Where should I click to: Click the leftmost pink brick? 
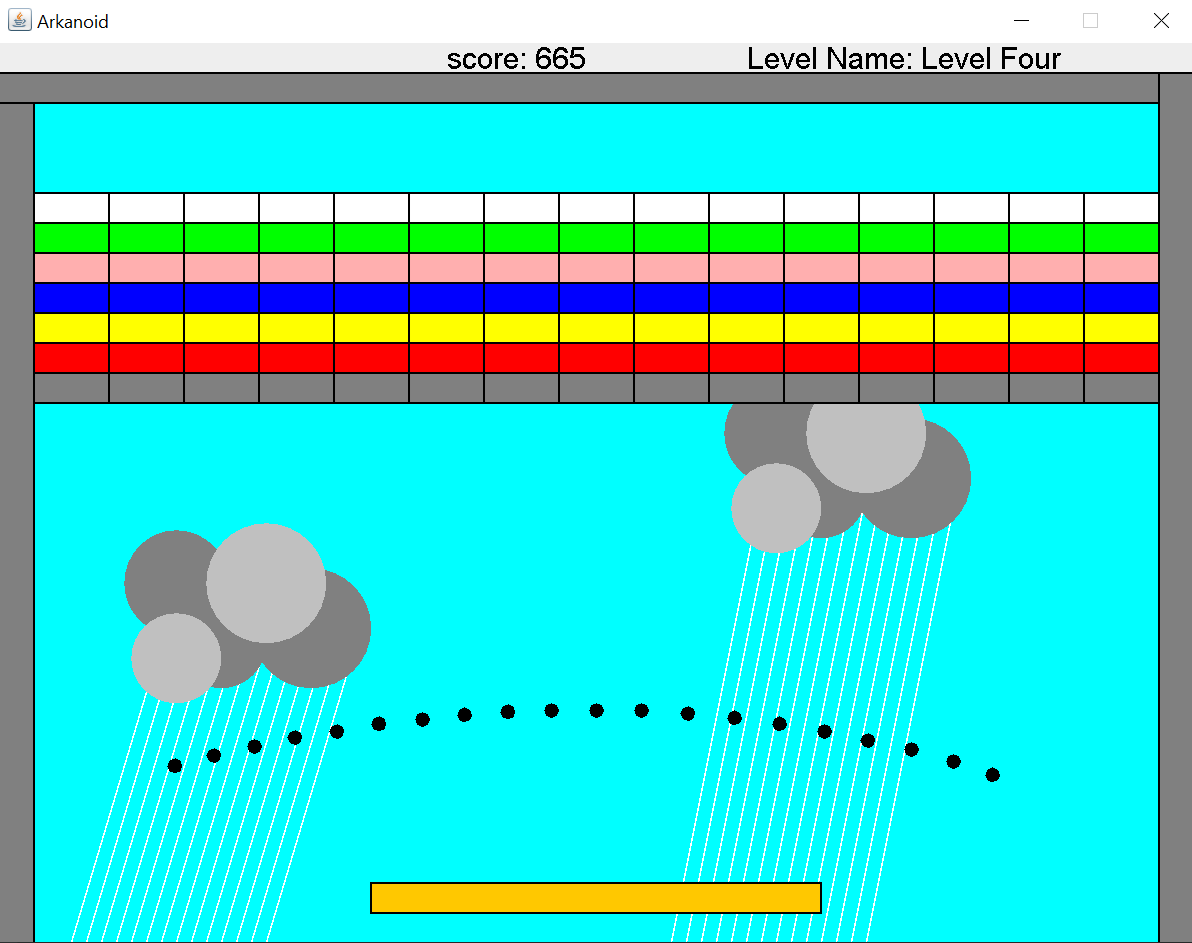coord(71,268)
